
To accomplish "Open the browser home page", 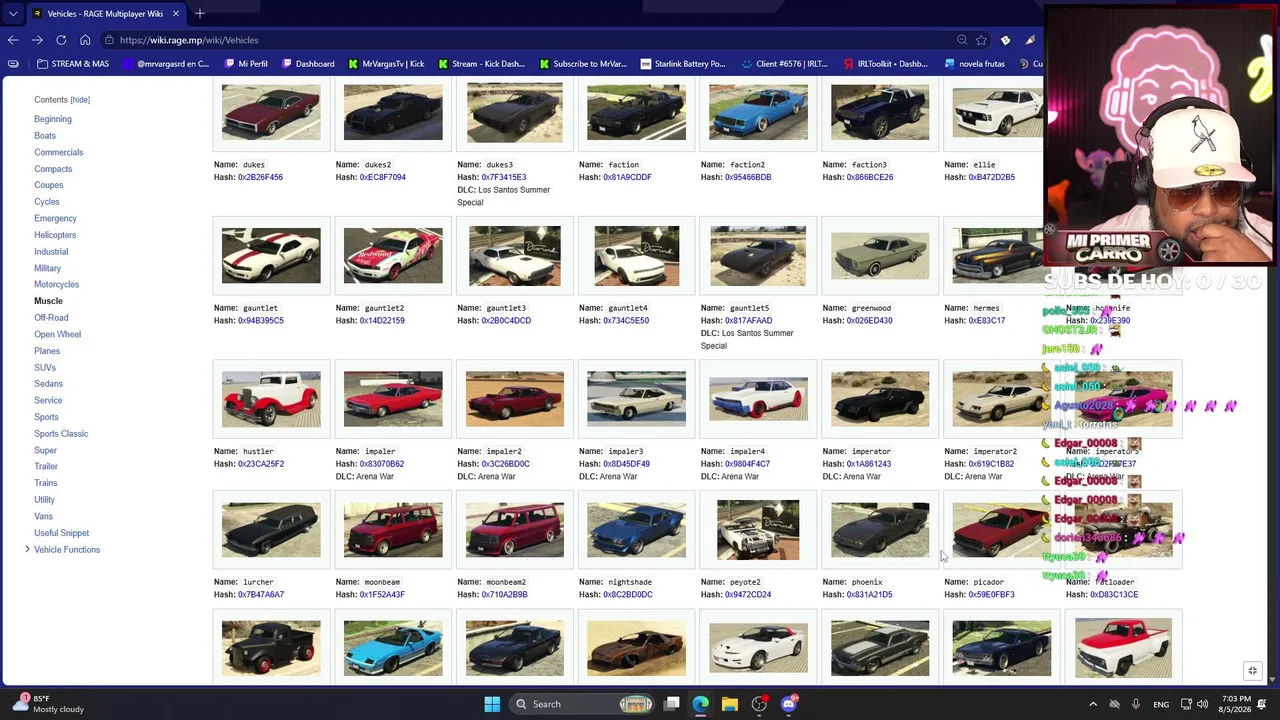I will click(85, 40).
